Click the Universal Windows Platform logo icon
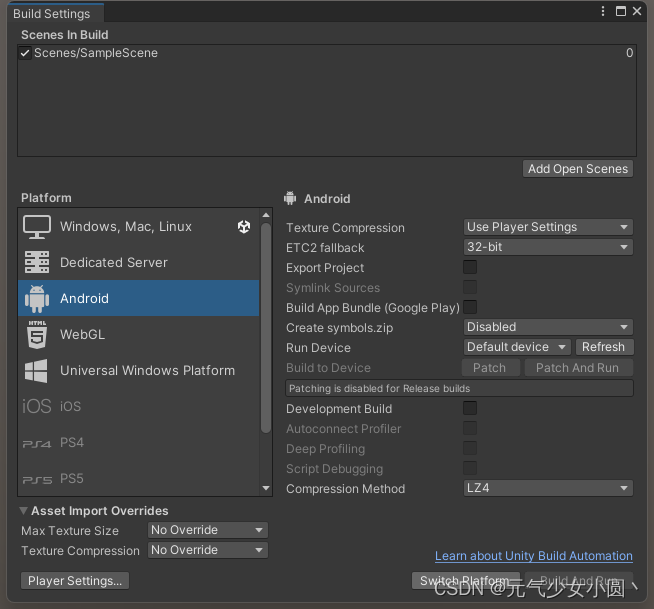654x609 pixels. [36, 370]
